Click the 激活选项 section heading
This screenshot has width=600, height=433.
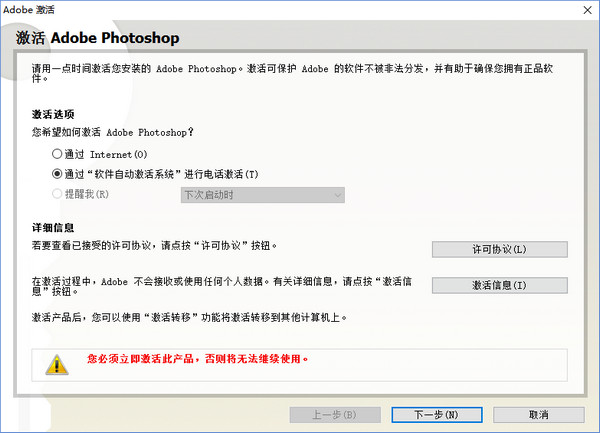[53, 114]
